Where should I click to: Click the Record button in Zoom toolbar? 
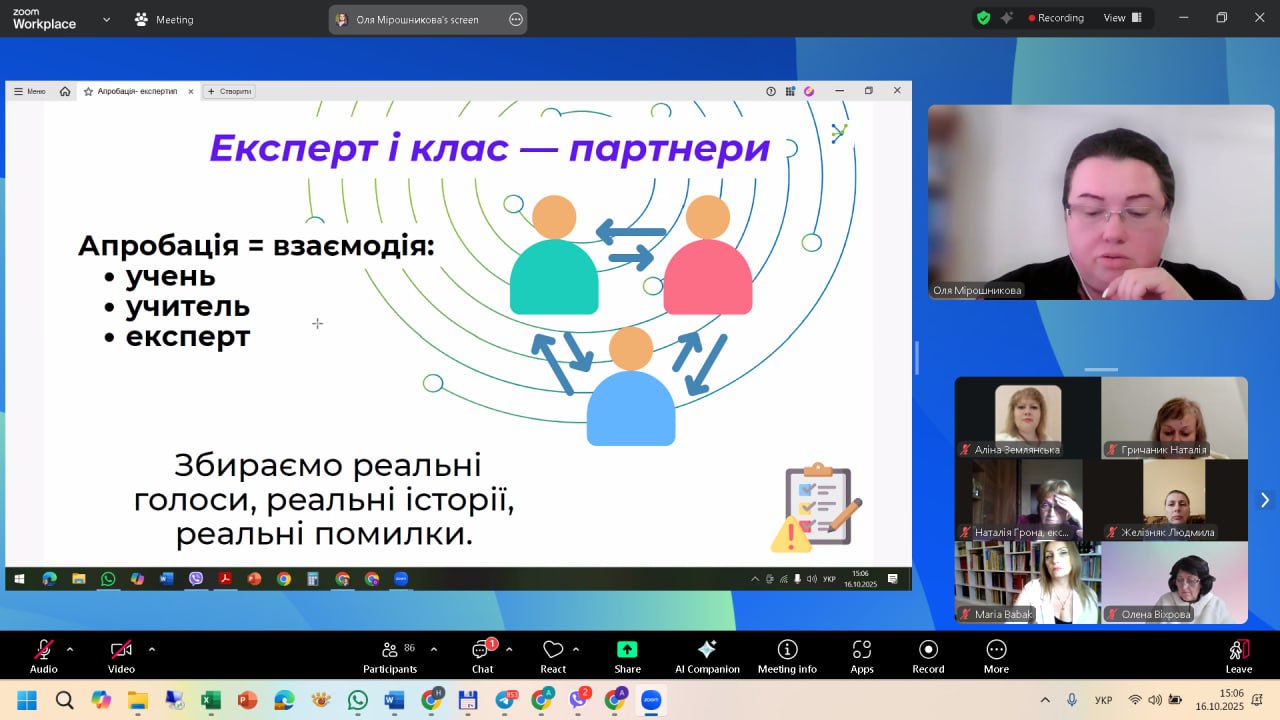[x=928, y=656]
